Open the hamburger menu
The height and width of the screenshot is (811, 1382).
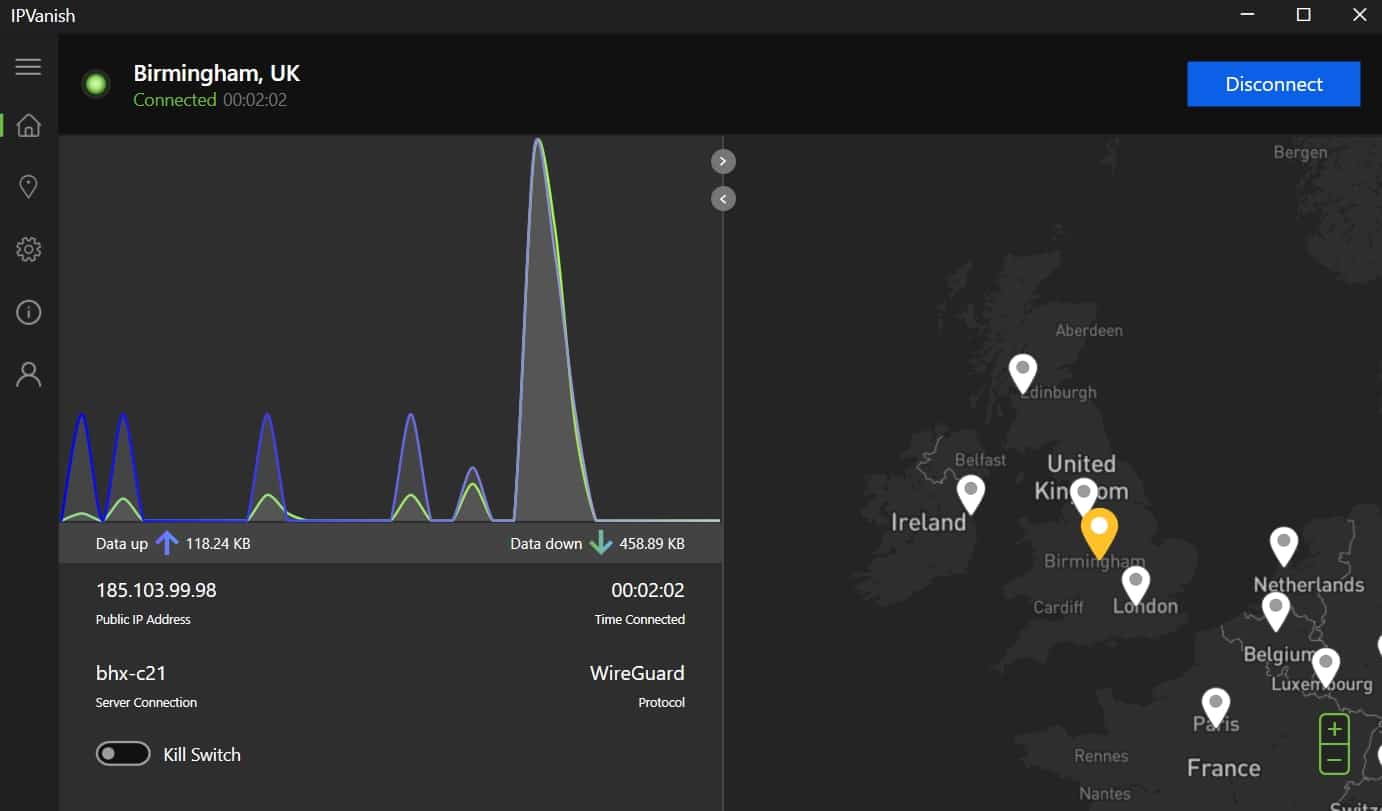pos(28,67)
